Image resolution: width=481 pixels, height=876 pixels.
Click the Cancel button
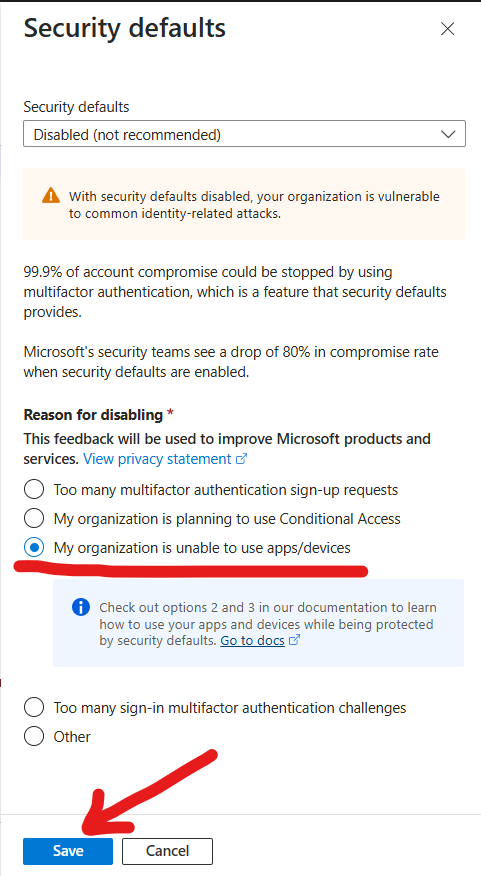click(x=168, y=851)
